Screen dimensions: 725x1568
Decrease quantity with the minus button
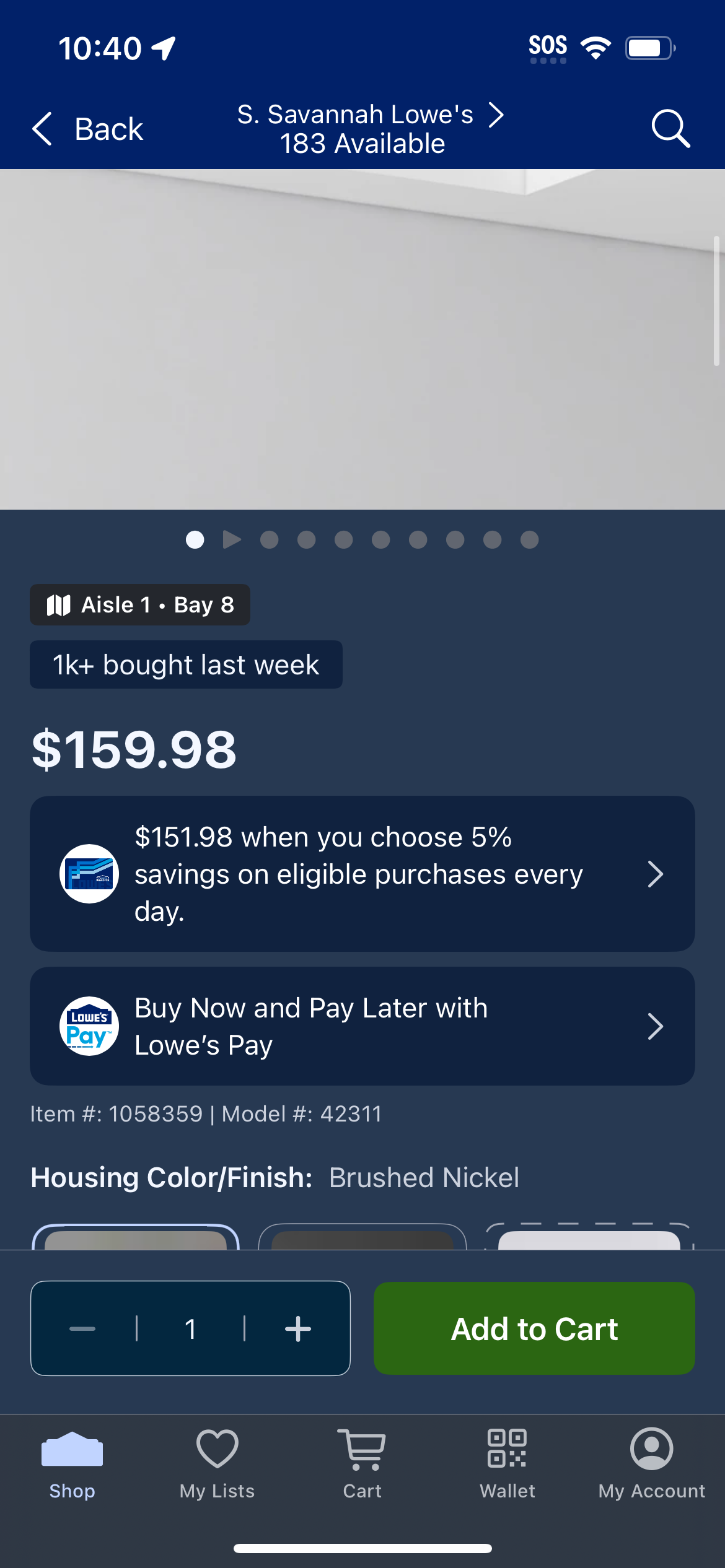click(82, 1329)
